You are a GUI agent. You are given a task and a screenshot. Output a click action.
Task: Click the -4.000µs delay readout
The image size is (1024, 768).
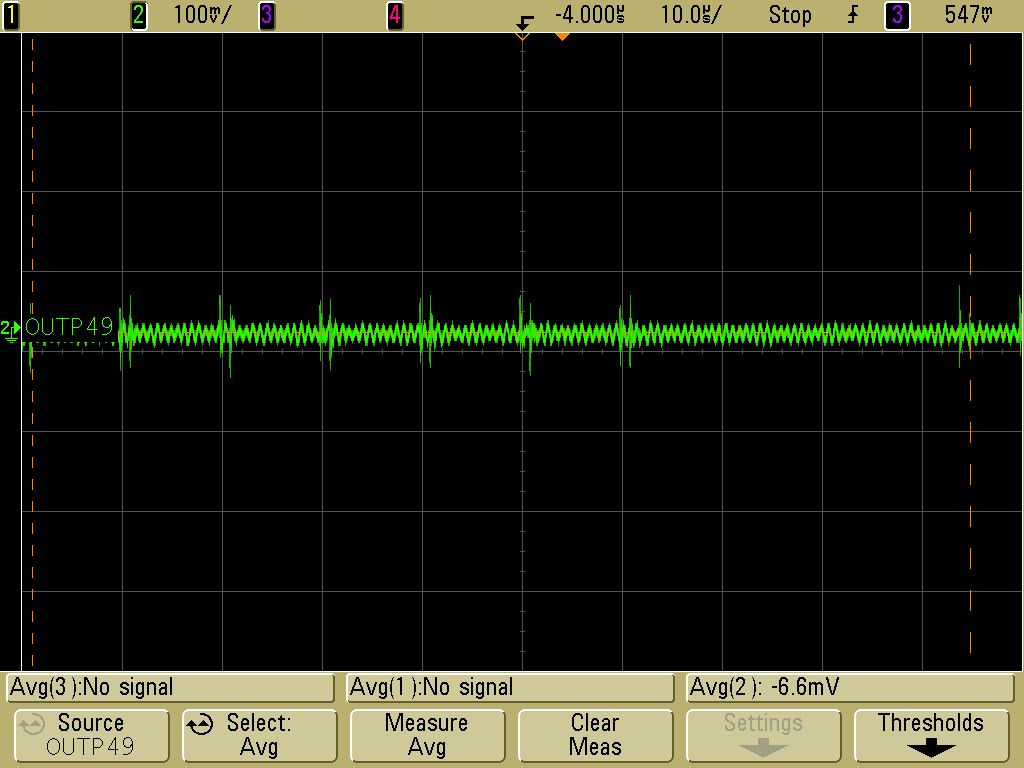(x=590, y=15)
